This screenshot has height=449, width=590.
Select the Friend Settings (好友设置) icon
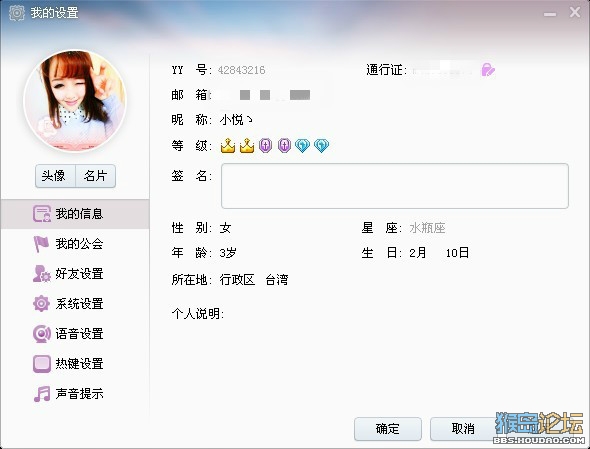point(41,274)
